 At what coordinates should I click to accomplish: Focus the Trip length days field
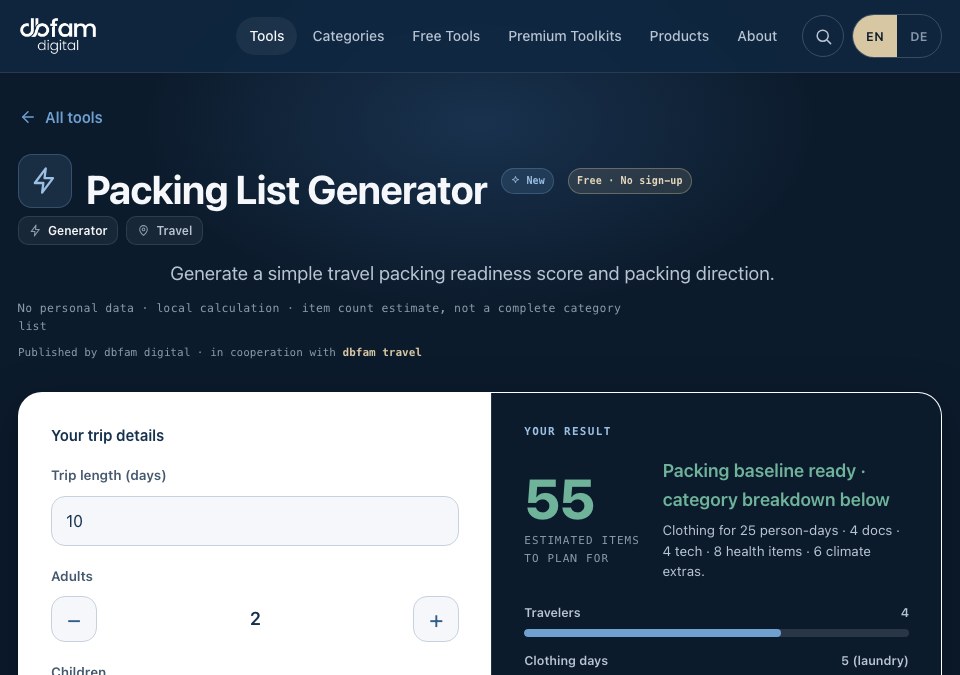[x=255, y=521]
